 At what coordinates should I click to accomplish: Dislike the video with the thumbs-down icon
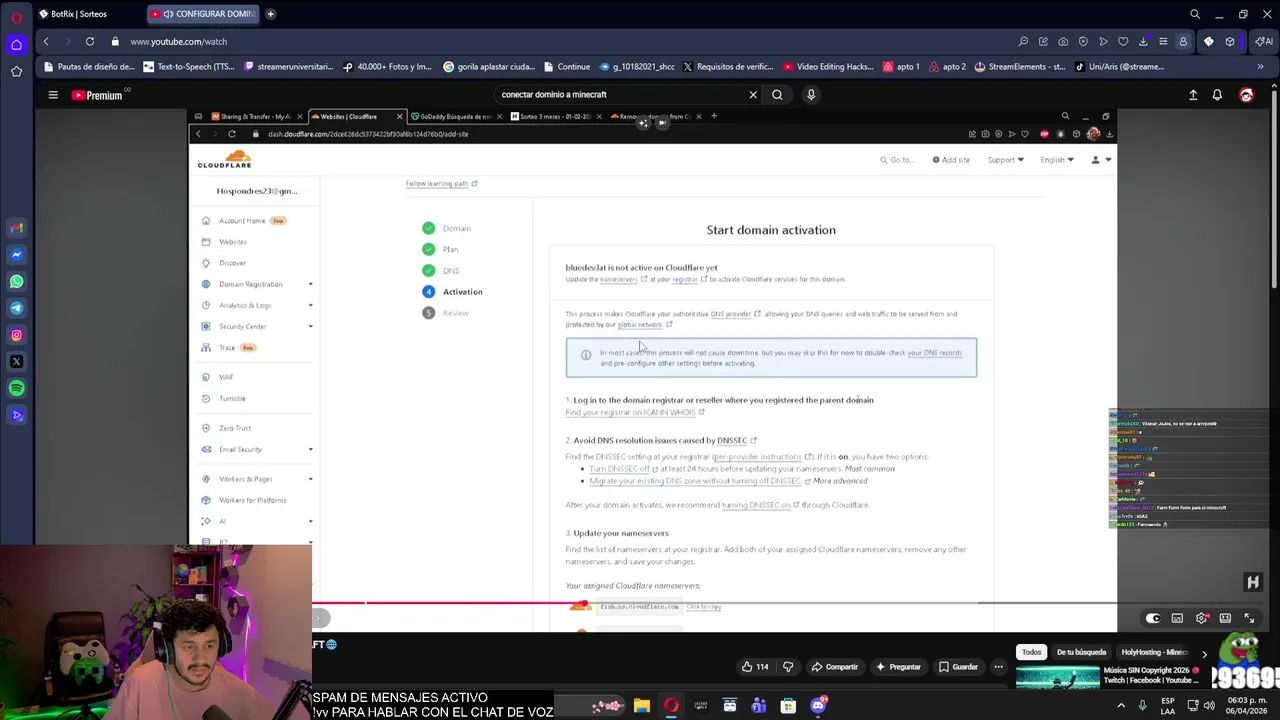(x=788, y=667)
